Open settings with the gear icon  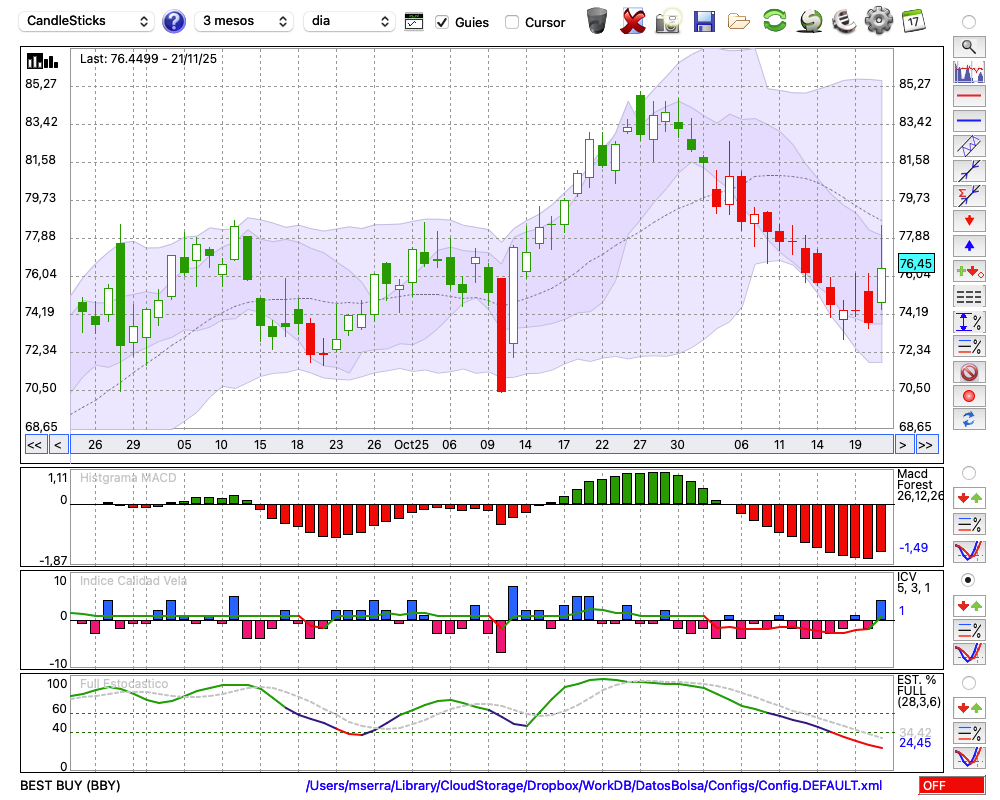coord(878,20)
